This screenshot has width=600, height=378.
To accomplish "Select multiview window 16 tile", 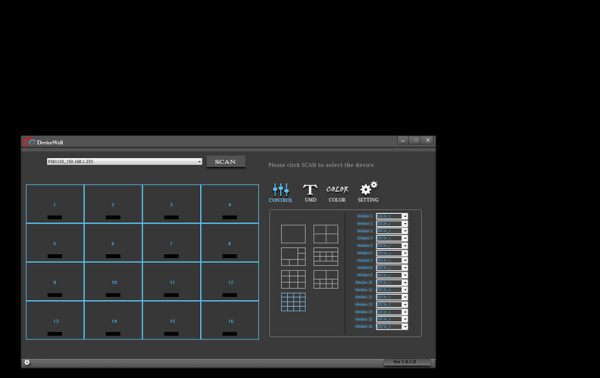I will point(230,320).
